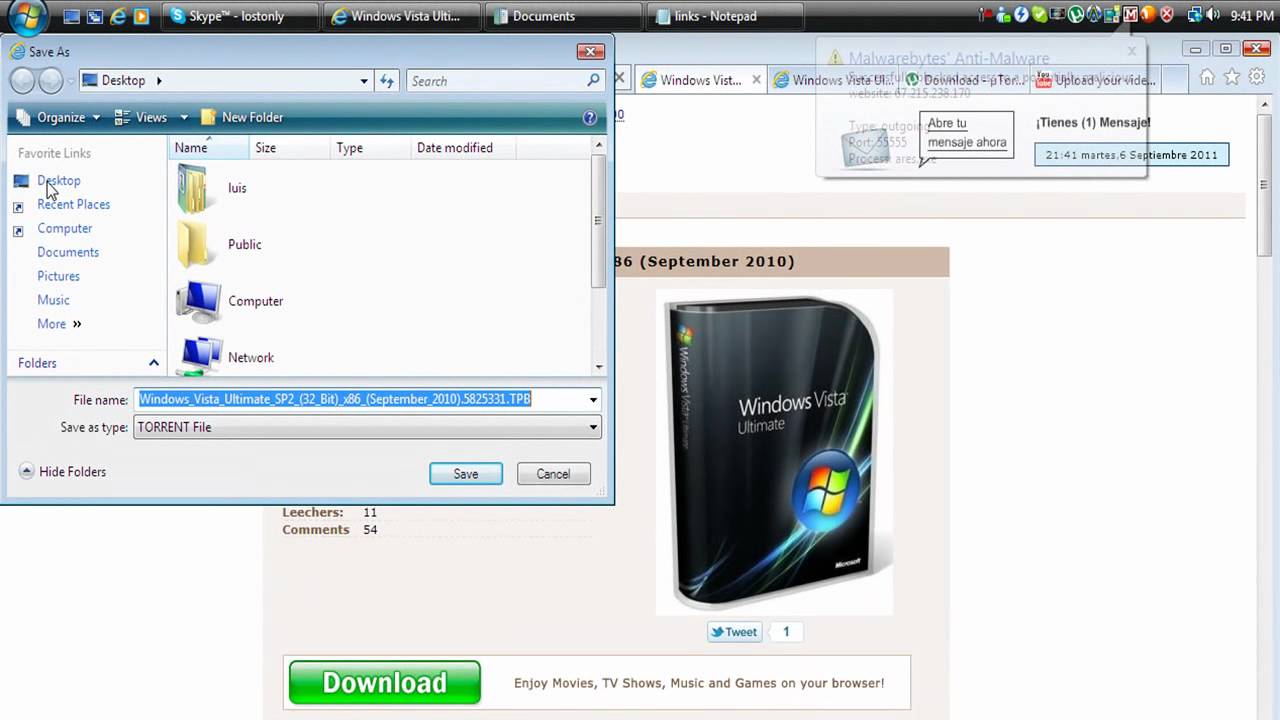The image size is (1280, 720).
Task: Expand More favorite links chevron
Action: pos(77,324)
